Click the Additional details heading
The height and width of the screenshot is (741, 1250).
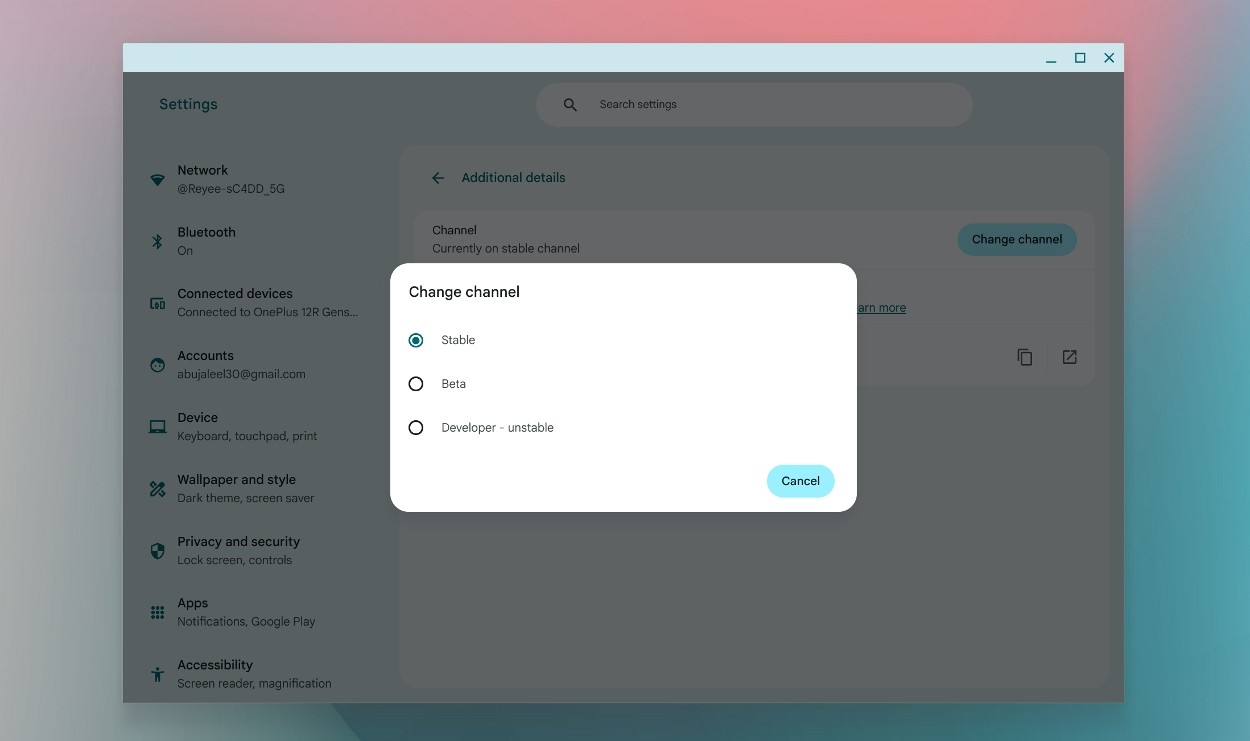(513, 178)
